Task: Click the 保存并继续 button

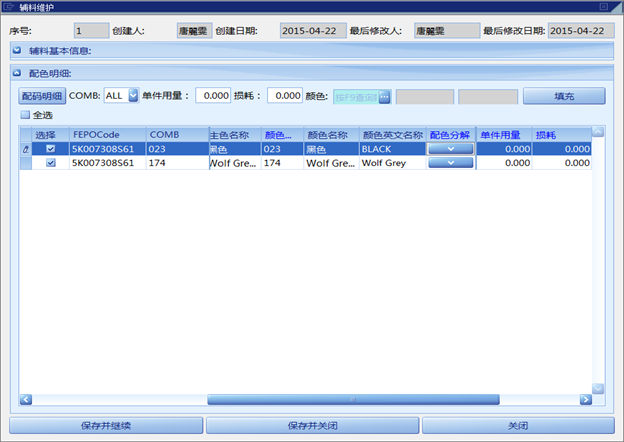Action: click(x=106, y=425)
